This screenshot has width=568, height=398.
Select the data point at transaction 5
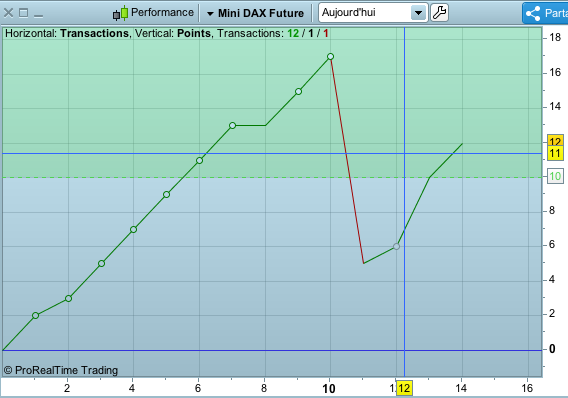point(166,194)
